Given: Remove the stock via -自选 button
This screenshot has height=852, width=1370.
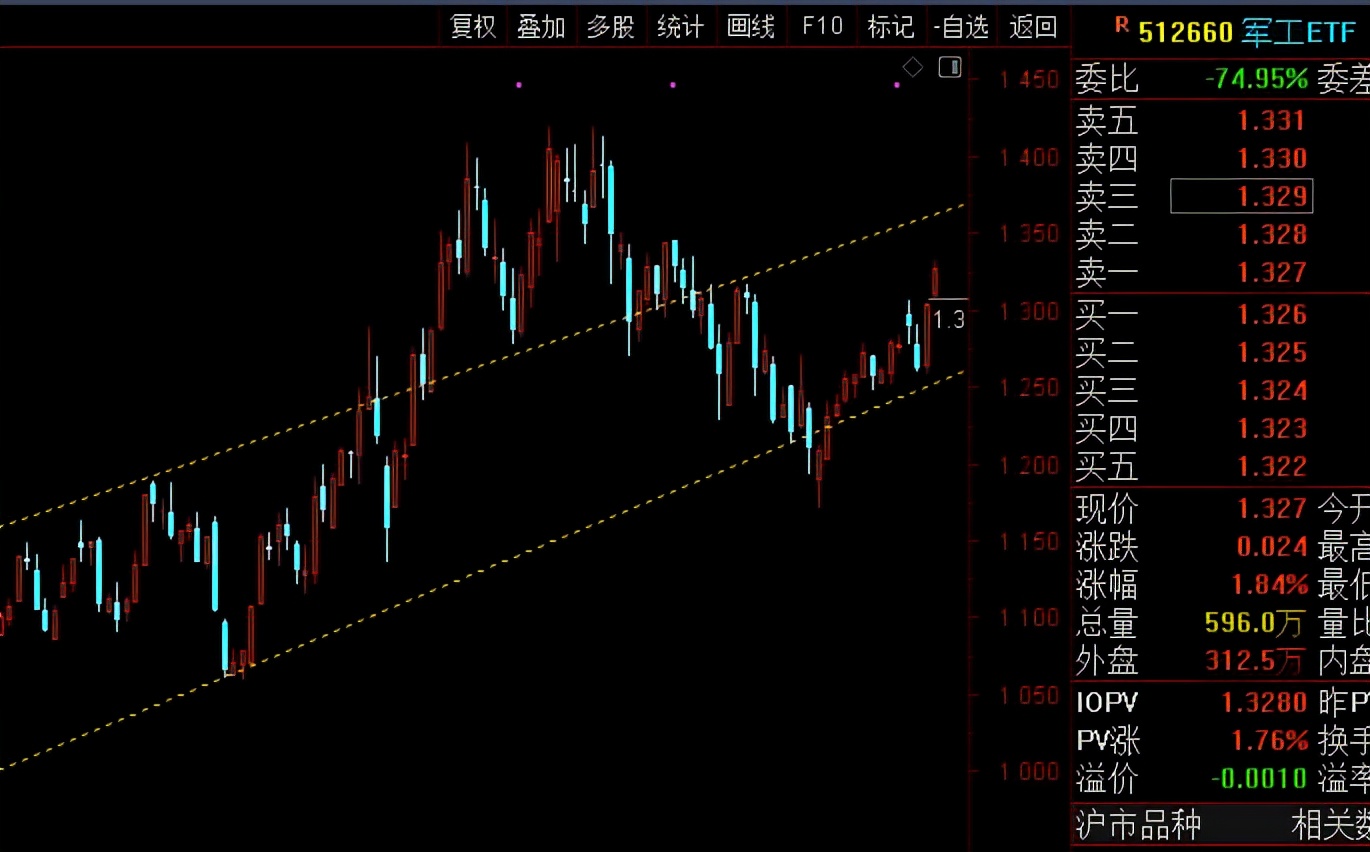Looking at the screenshot, I should 961,27.
